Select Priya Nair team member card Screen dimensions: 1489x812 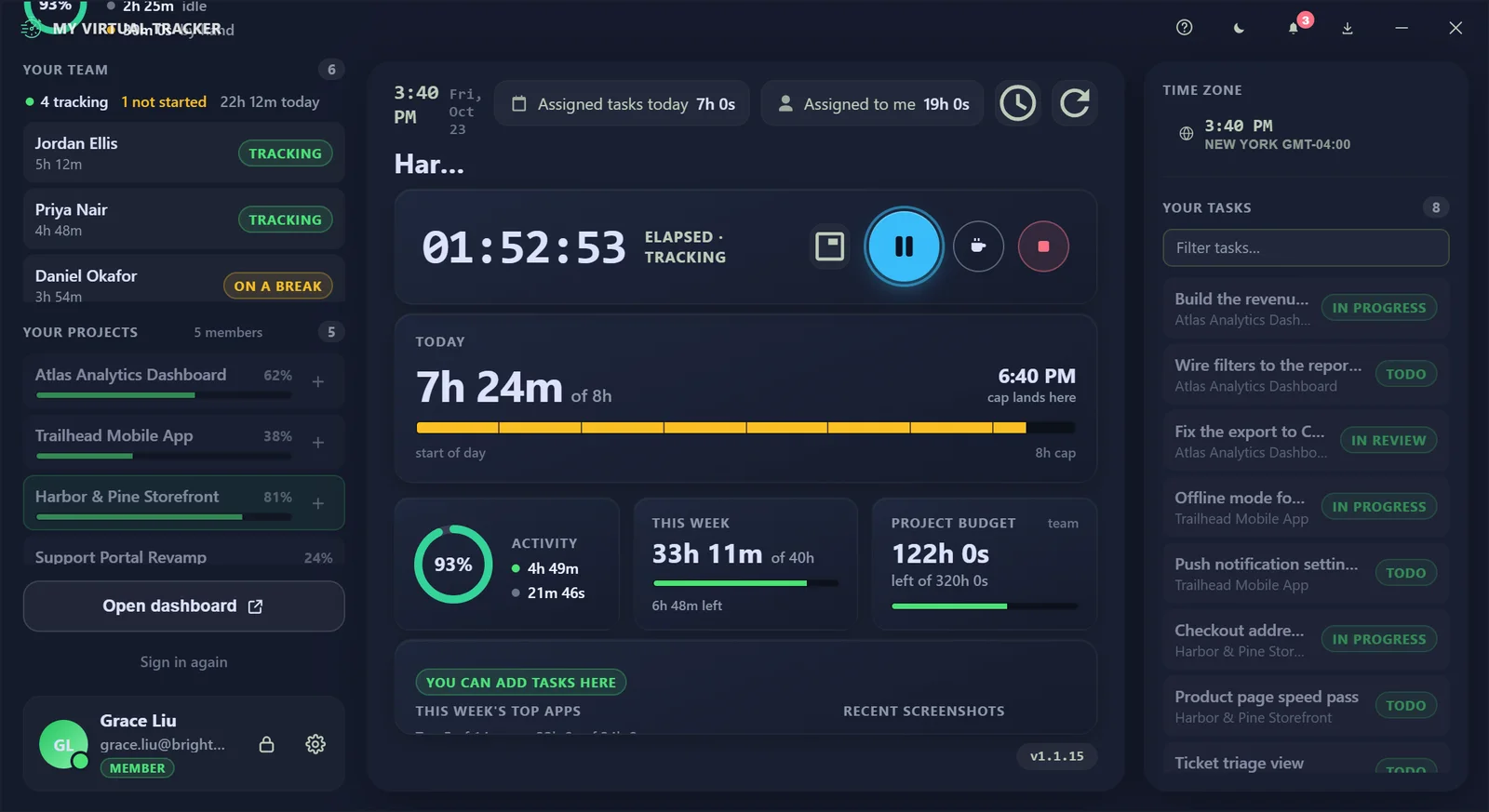(183, 219)
